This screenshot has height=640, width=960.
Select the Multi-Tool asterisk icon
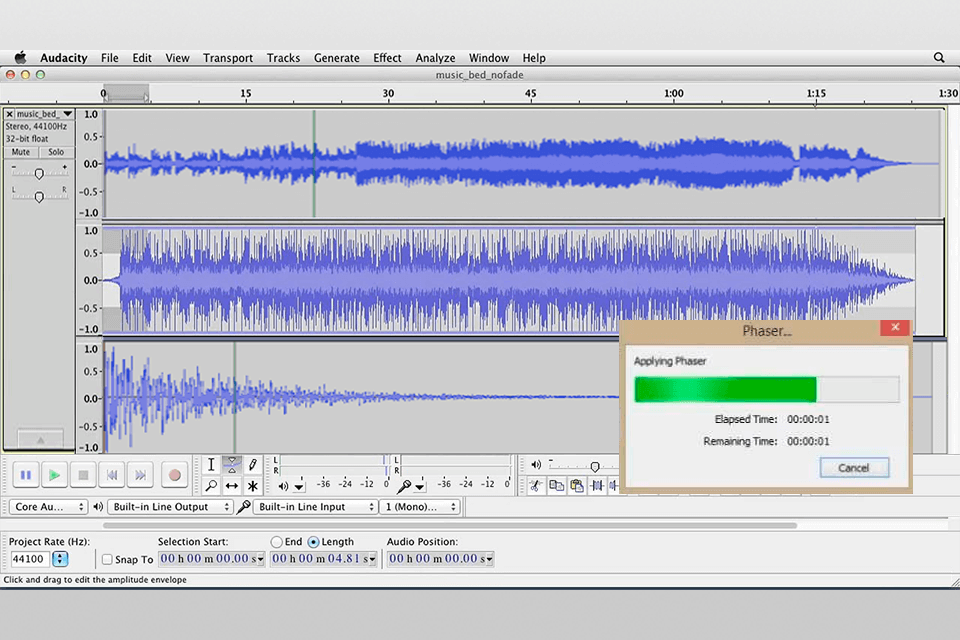point(253,486)
